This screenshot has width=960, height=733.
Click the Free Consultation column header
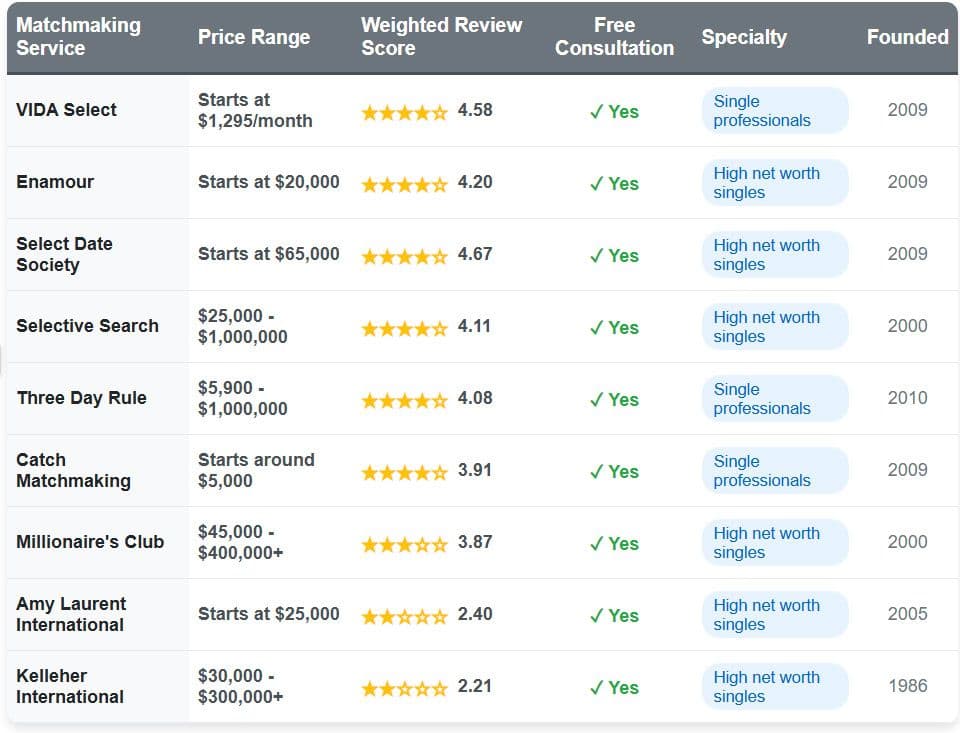click(x=614, y=37)
